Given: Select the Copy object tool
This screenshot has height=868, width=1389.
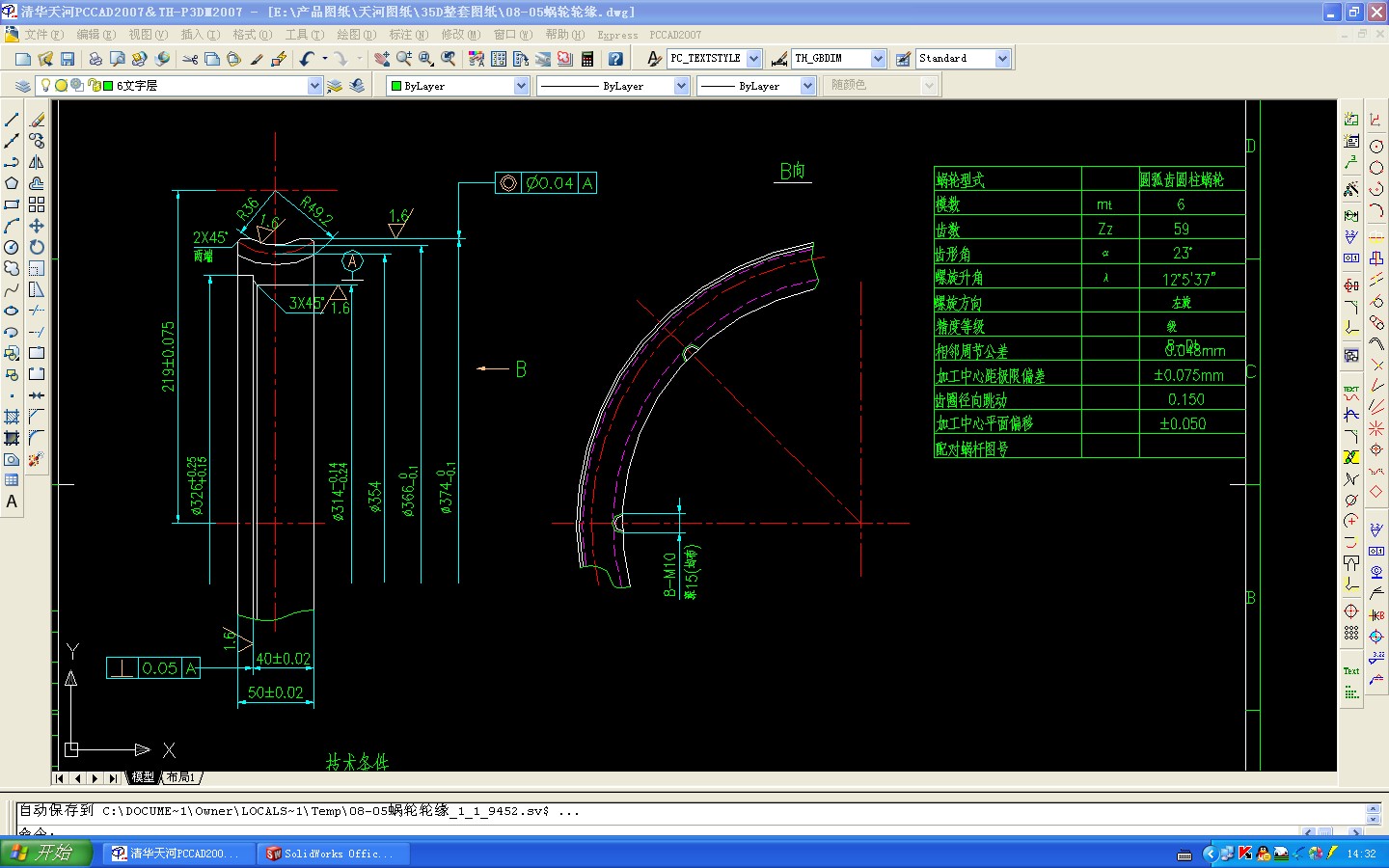Looking at the screenshot, I should (x=37, y=141).
